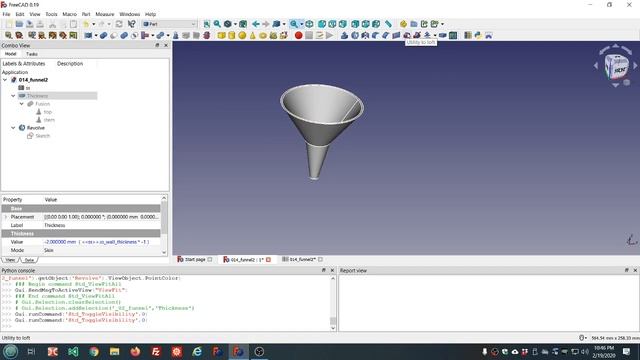Click the navigation cube in the 3D view
Screen dimensions: 640x360
click(616, 67)
